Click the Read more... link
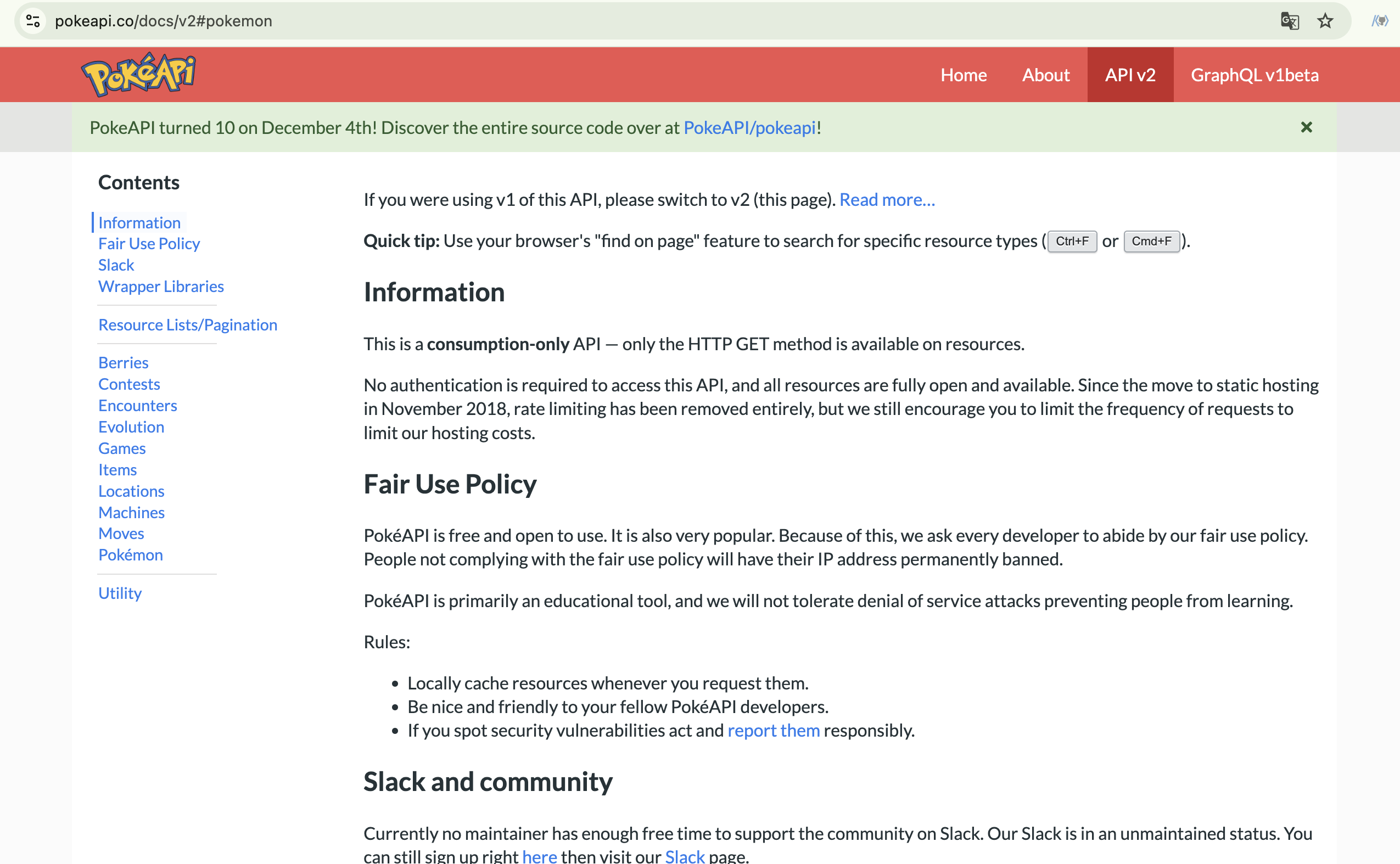Viewport: 1400px width, 864px height. (886, 199)
